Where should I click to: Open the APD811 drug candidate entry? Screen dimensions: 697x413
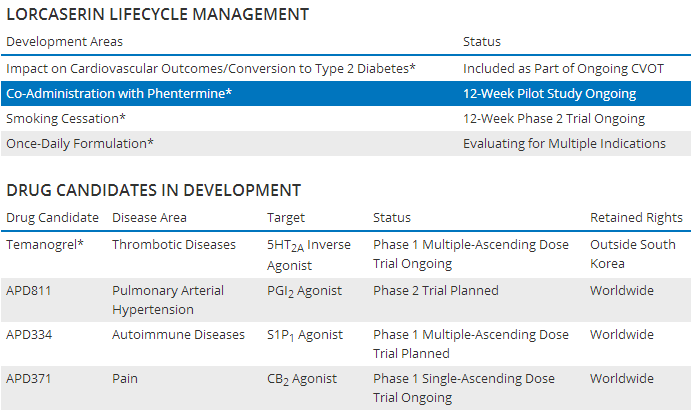click(x=28, y=291)
